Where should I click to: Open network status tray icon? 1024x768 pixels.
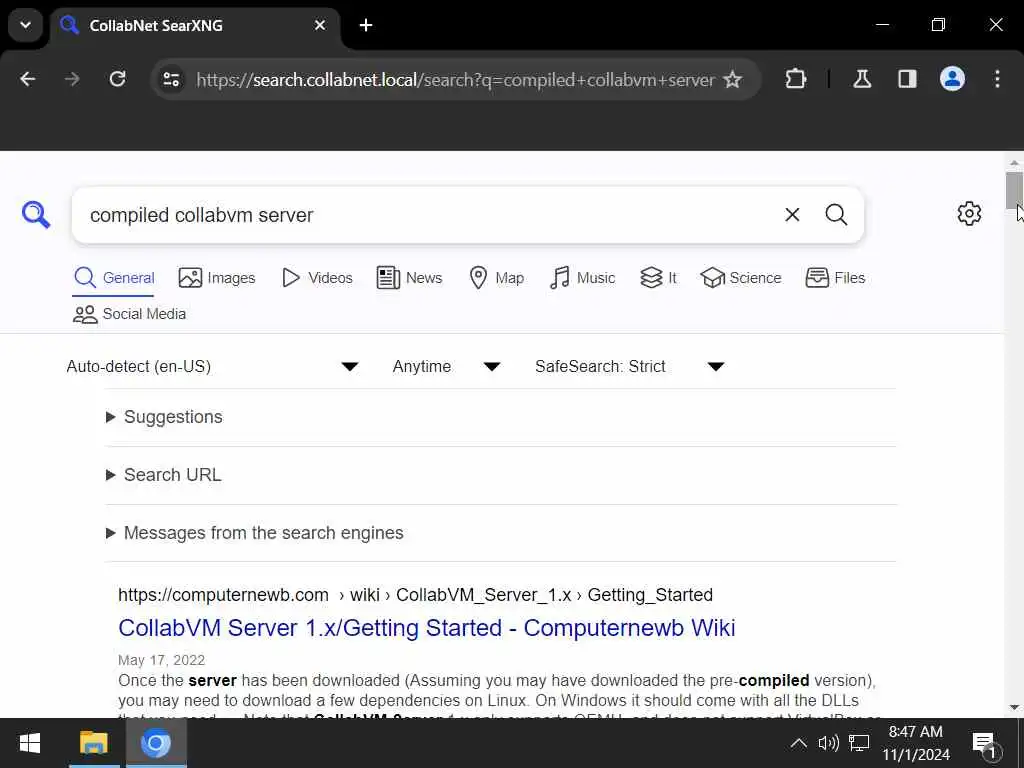click(x=859, y=743)
